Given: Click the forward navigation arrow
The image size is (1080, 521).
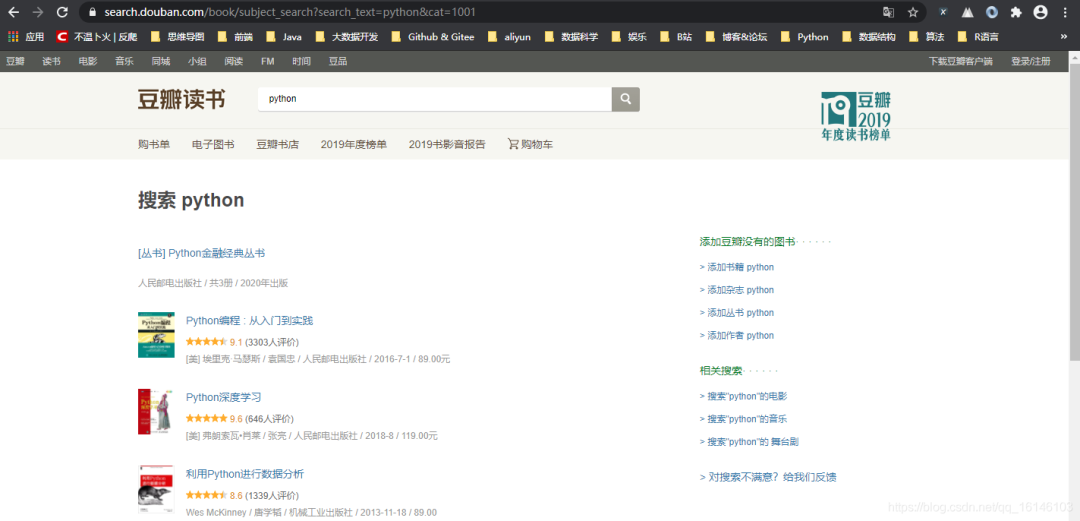Looking at the screenshot, I should click(x=38, y=12).
